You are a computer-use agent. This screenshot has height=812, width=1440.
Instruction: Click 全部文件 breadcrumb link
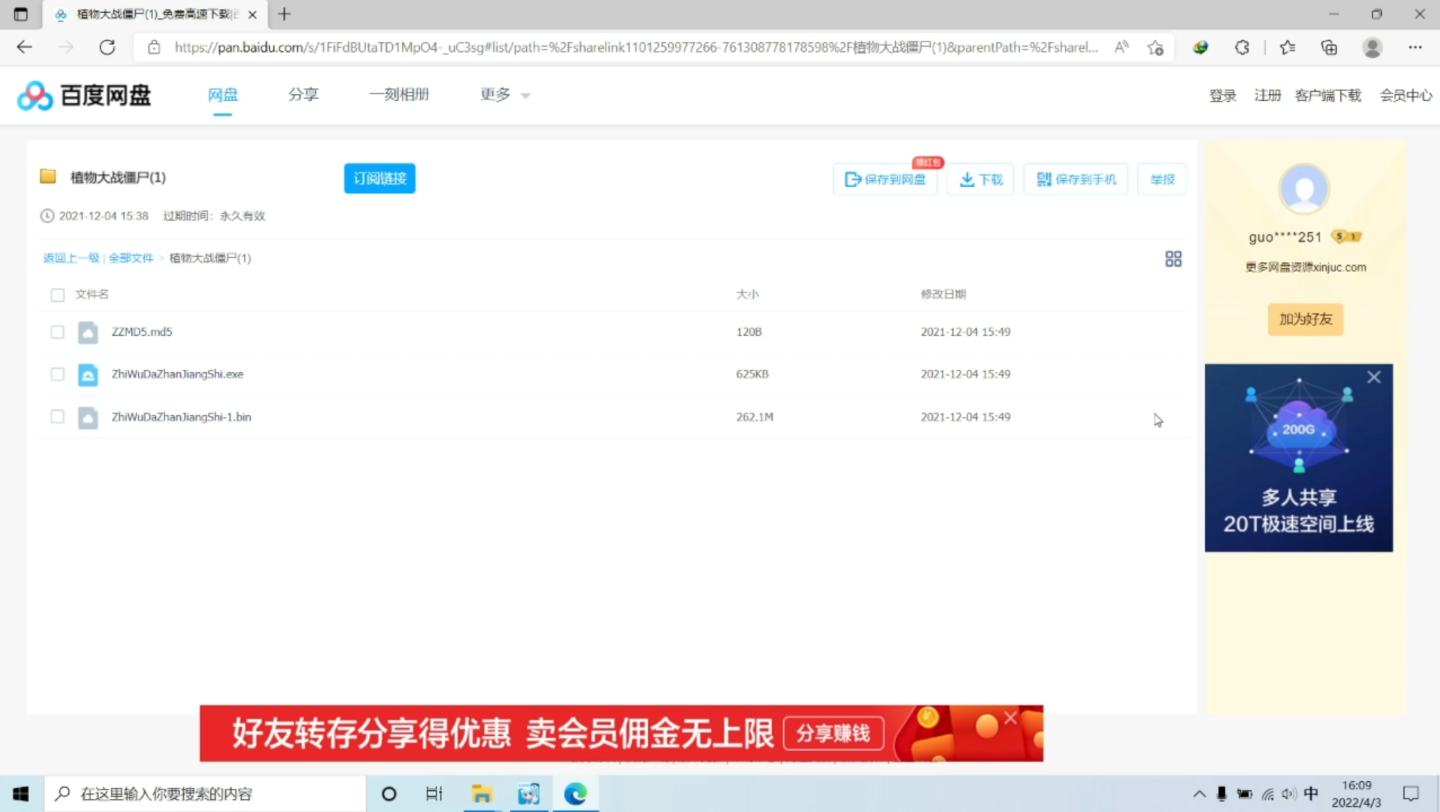(131, 258)
